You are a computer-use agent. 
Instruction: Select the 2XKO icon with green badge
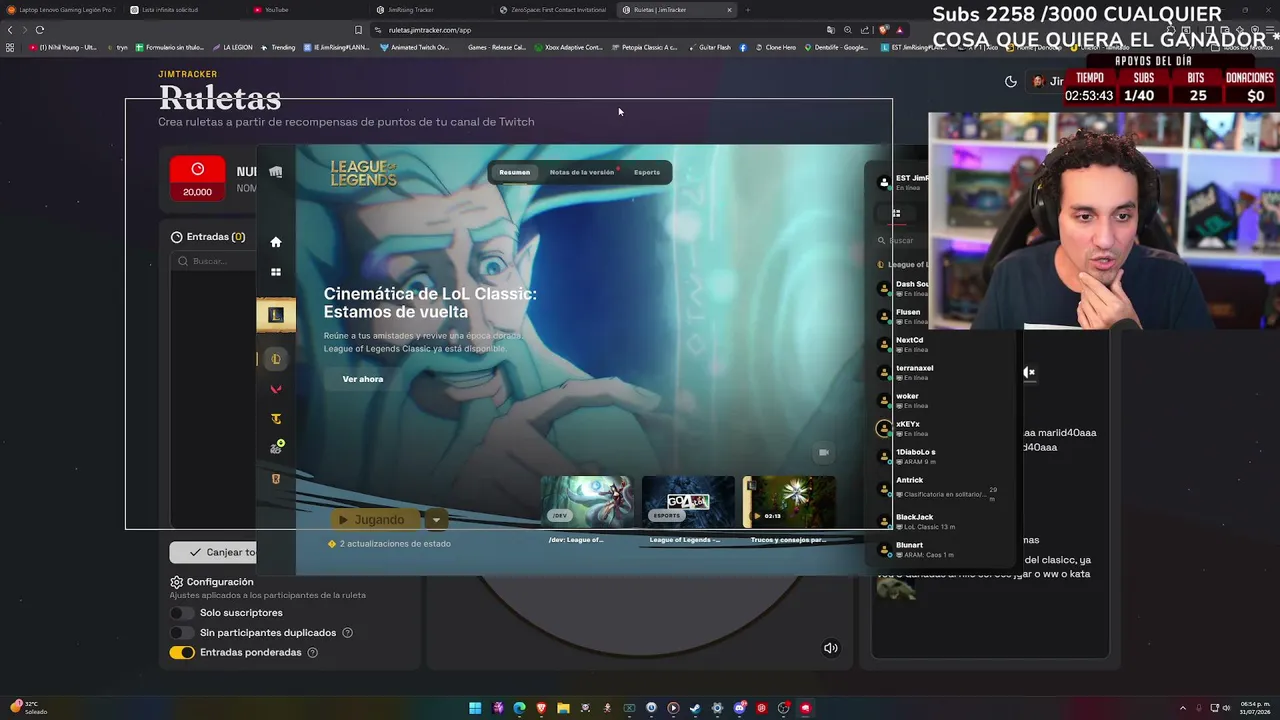click(276, 448)
